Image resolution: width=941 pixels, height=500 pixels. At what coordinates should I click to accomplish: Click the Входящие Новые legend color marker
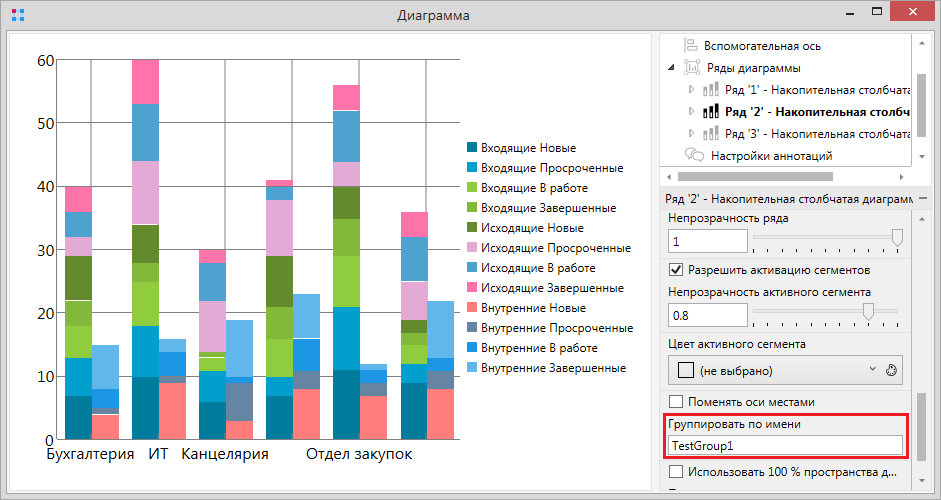point(473,148)
